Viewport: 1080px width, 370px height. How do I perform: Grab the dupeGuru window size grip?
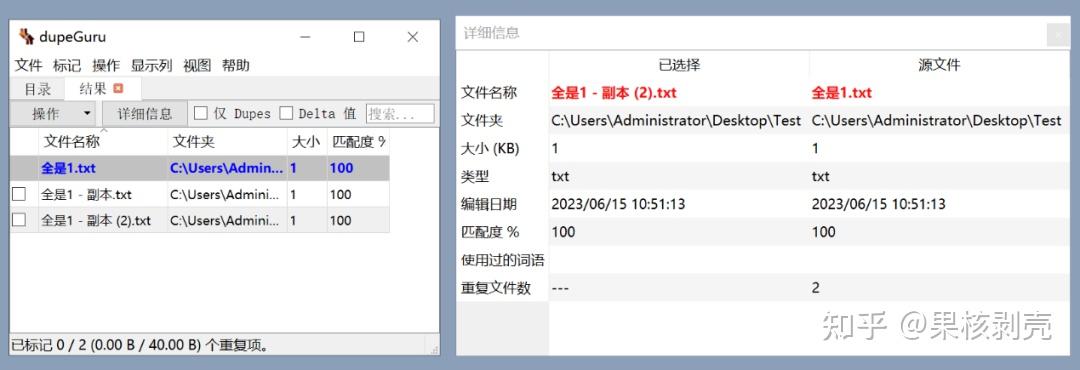pos(433,349)
